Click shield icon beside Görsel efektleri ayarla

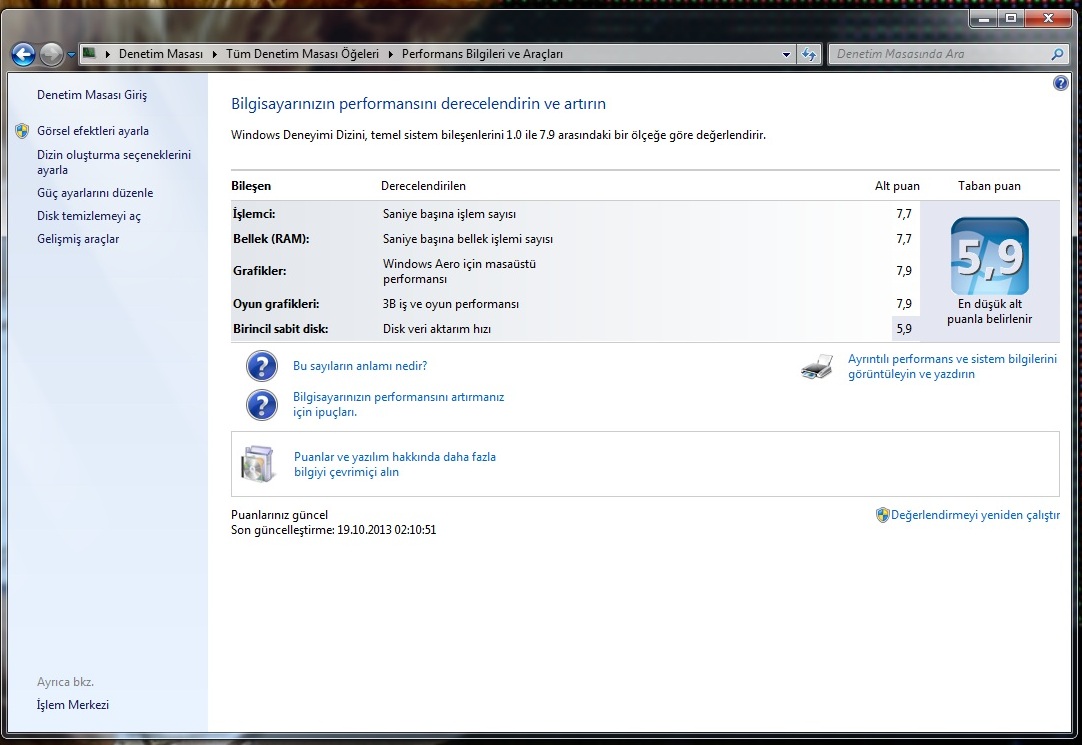tap(22, 130)
